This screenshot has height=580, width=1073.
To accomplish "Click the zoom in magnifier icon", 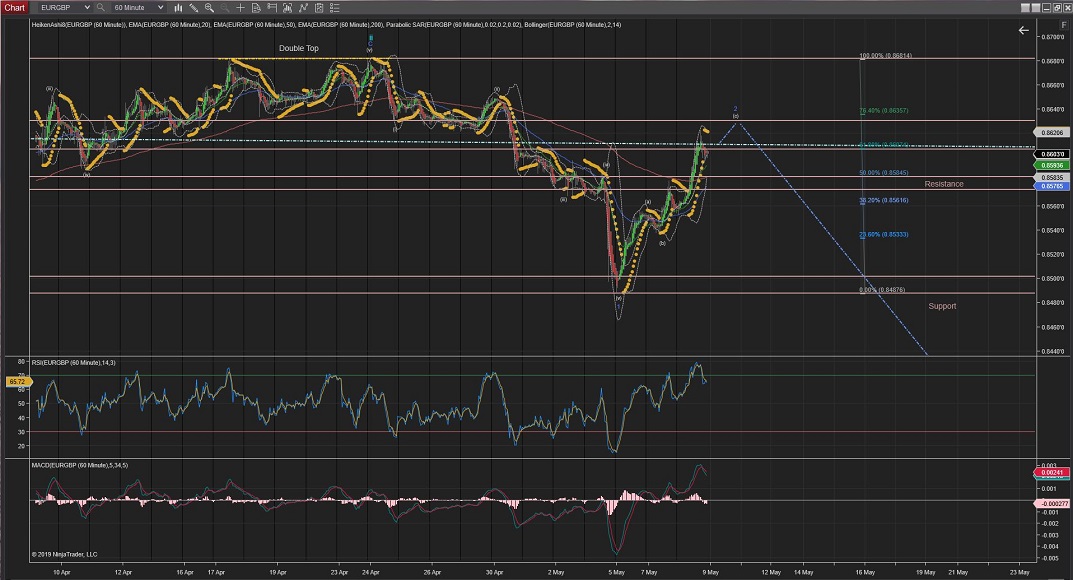I will coord(210,7).
